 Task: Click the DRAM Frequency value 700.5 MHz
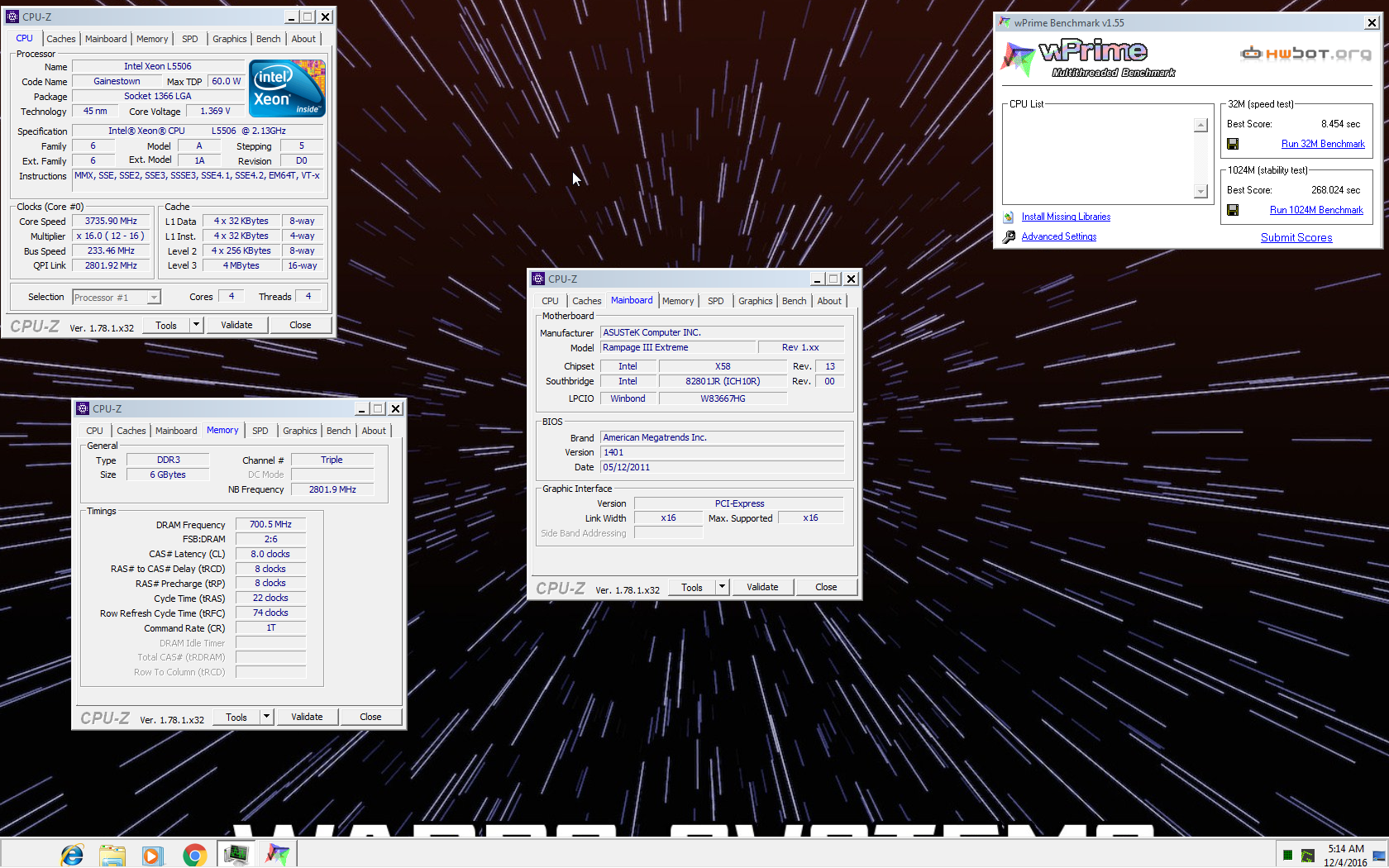point(270,524)
